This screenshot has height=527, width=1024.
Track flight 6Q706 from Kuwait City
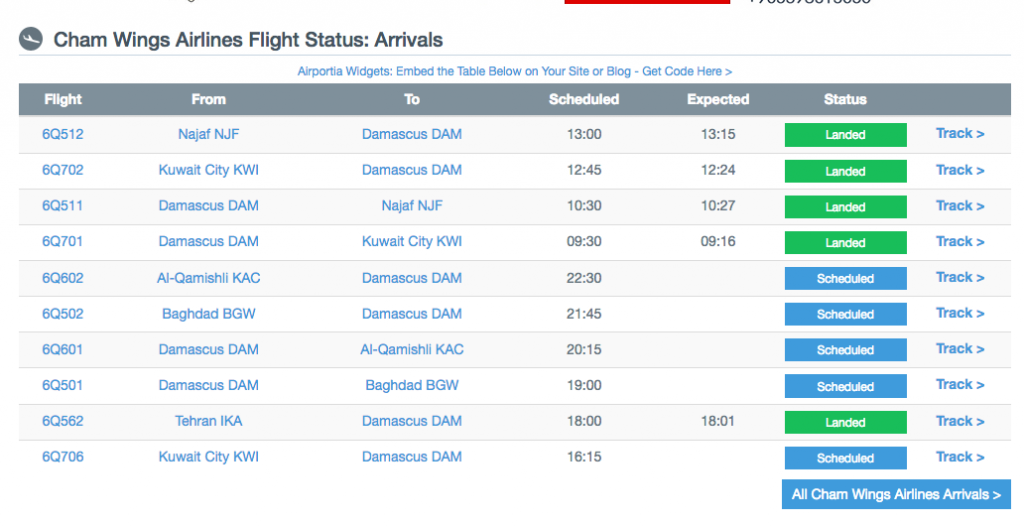point(960,457)
